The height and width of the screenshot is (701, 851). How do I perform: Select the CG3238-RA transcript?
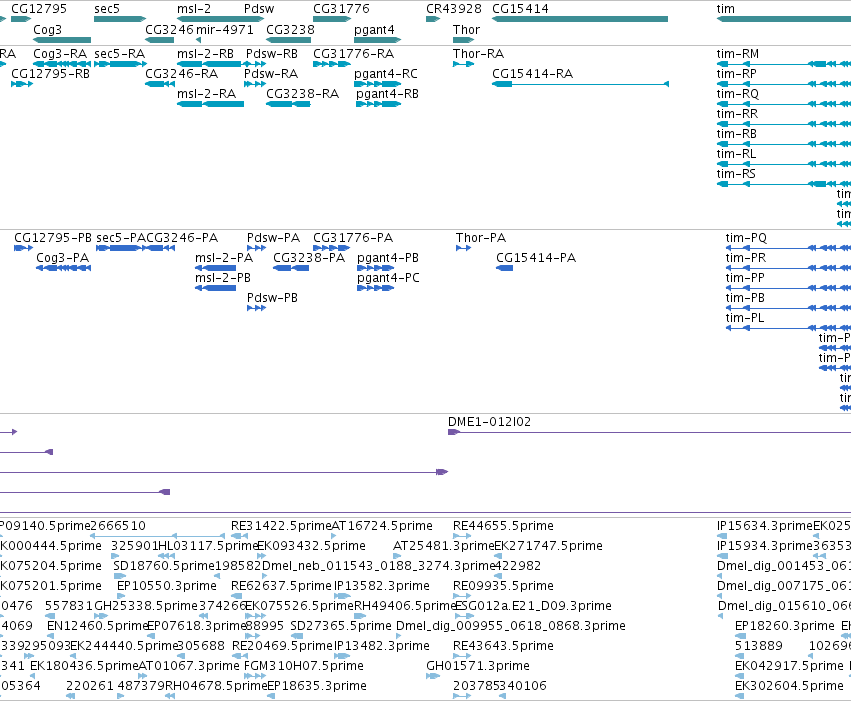click(x=288, y=104)
